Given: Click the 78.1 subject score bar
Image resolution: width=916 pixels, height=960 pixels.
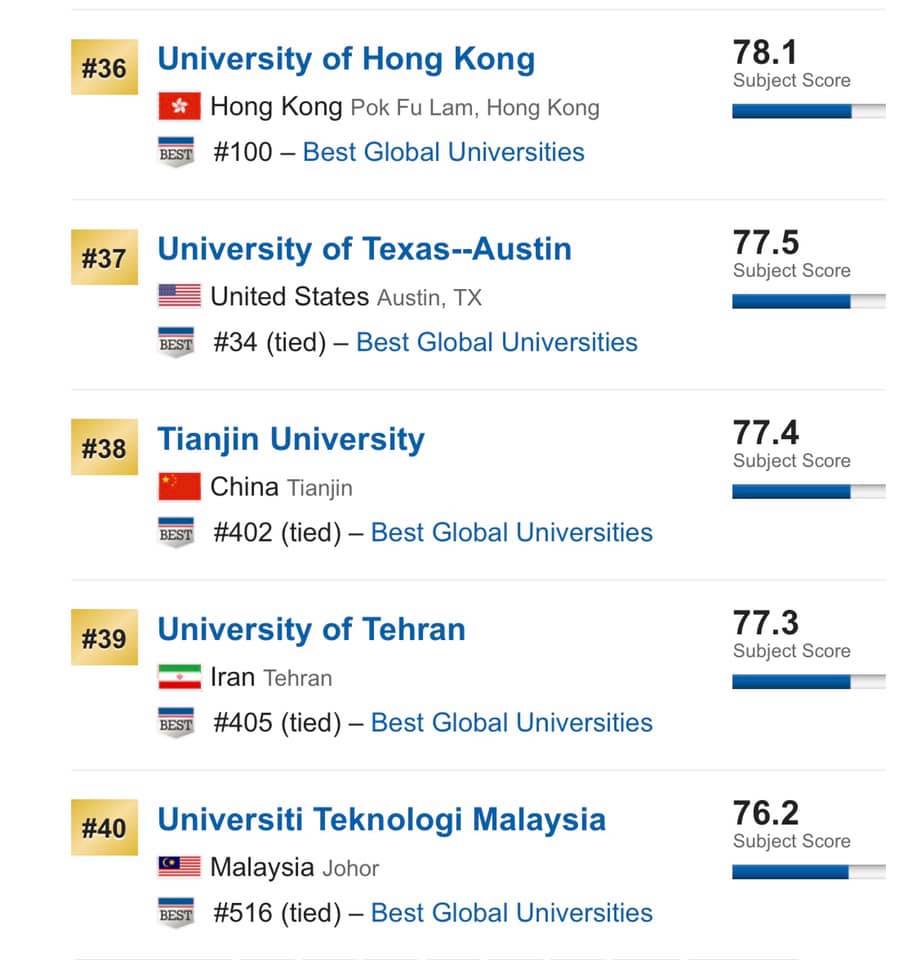Looking at the screenshot, I should tap(809, 111).
